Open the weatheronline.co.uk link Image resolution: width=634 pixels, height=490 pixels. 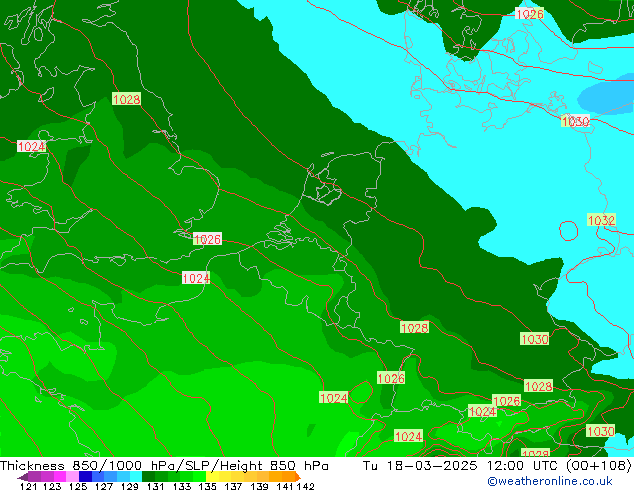550,481
